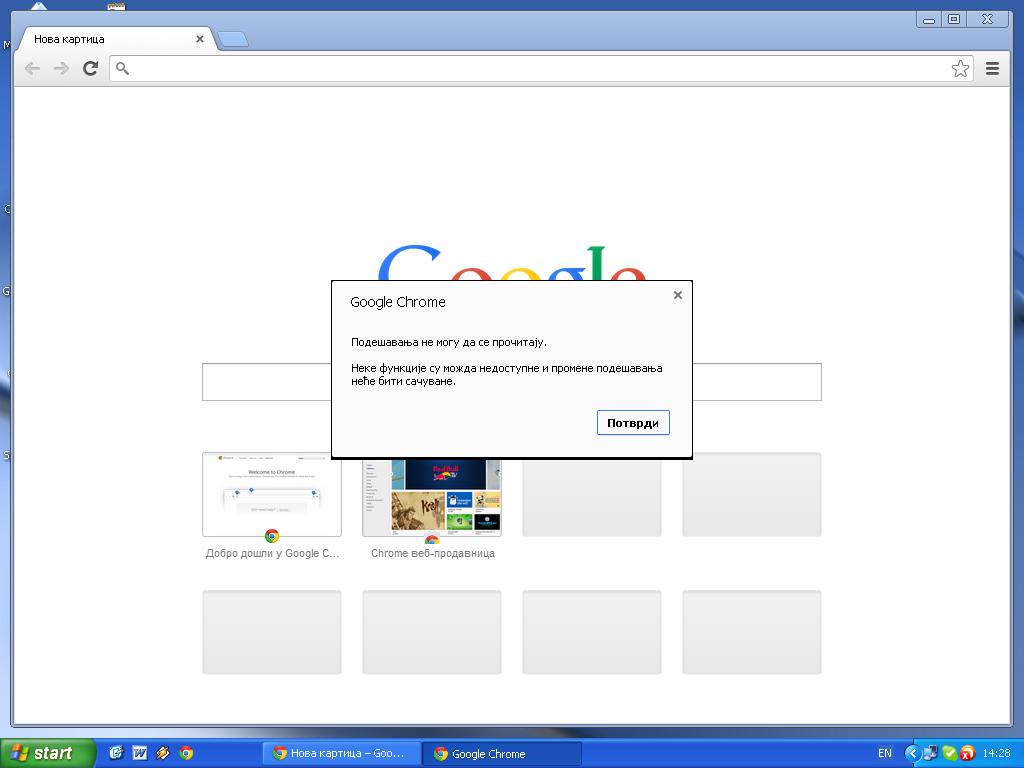The height and width of the screenshot is (768, 1024).
Task: Expand hidden system tray icons arrow
Action: (x=912, y=754)
